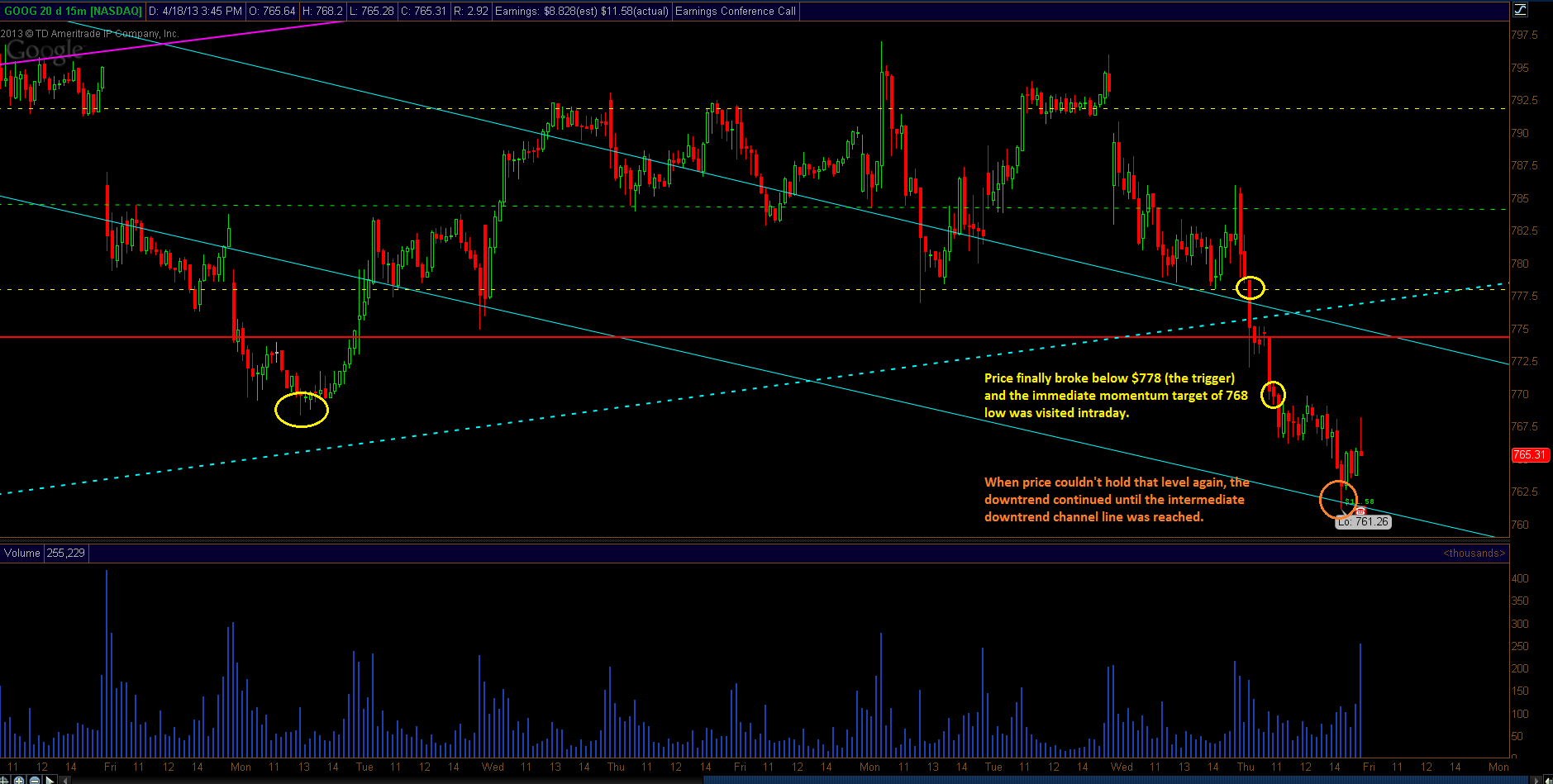Viewport: 1553px width, 784px height.
Task: Click the 797.5 price axis label
Action: pos(1524,35)
